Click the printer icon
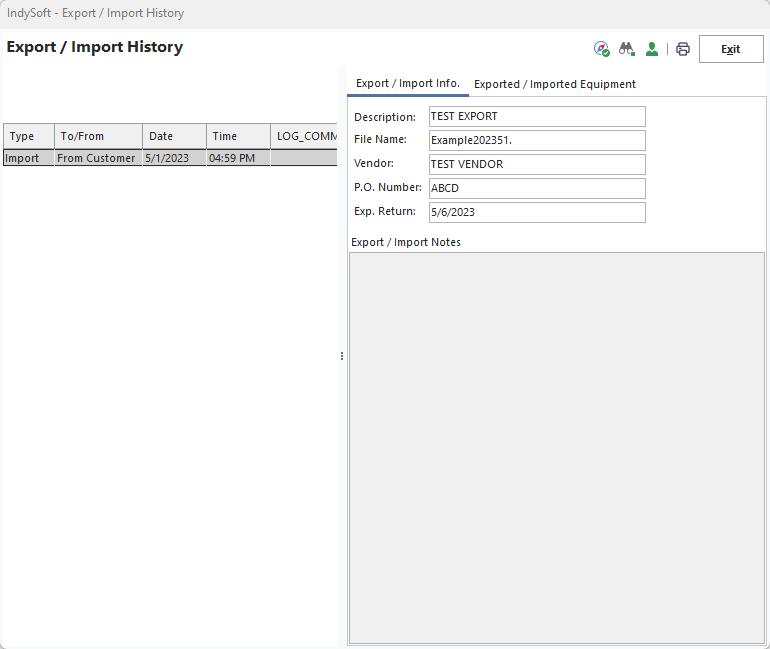770x649 pixels. (683, 49)
